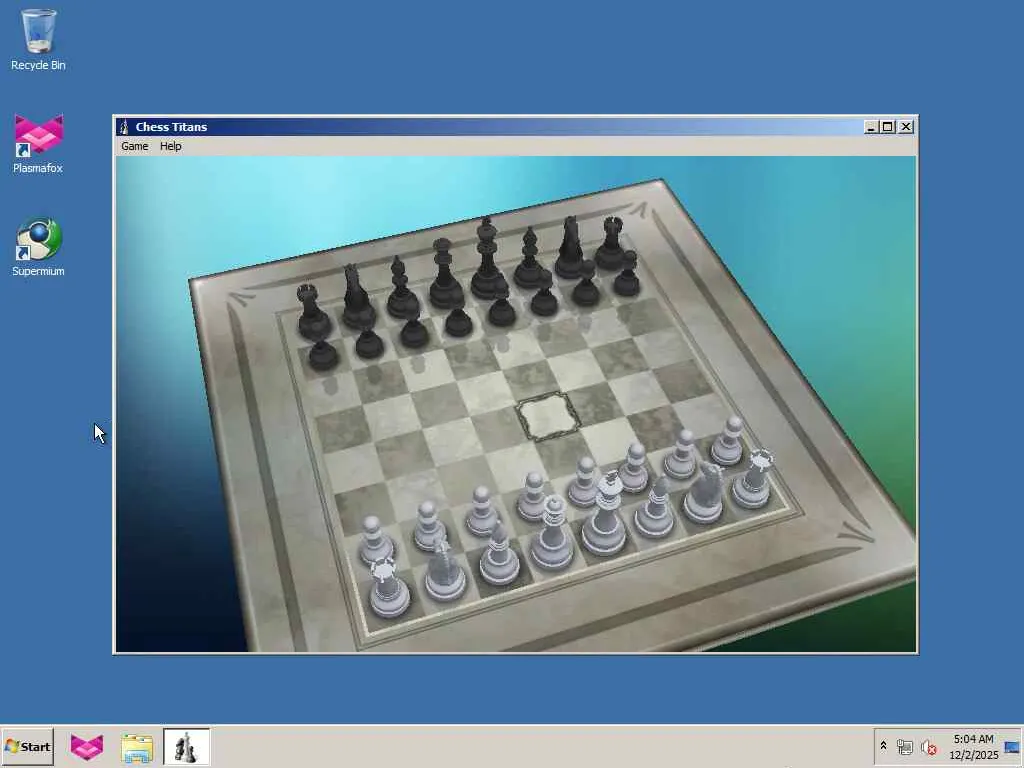Select the white pawn on e2
This screenshot has height=768, width=1024.
pos(585,483)
